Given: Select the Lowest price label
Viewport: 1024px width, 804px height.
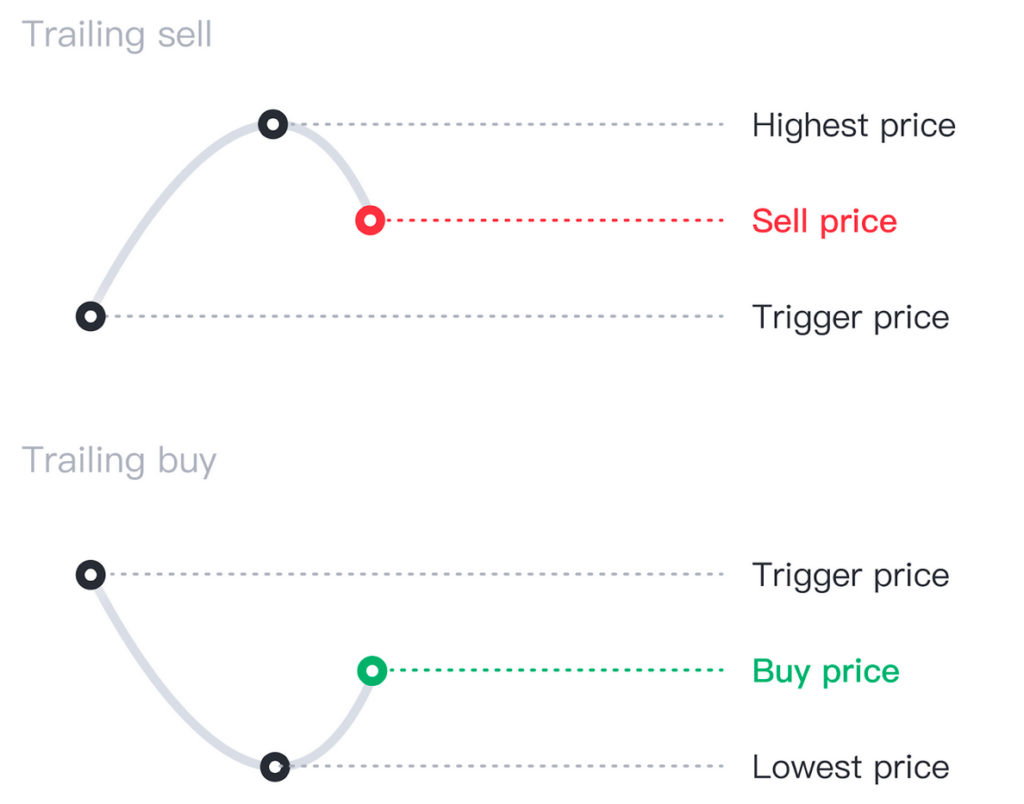Looking at the screenshot, I should click(x=850, y=767).
